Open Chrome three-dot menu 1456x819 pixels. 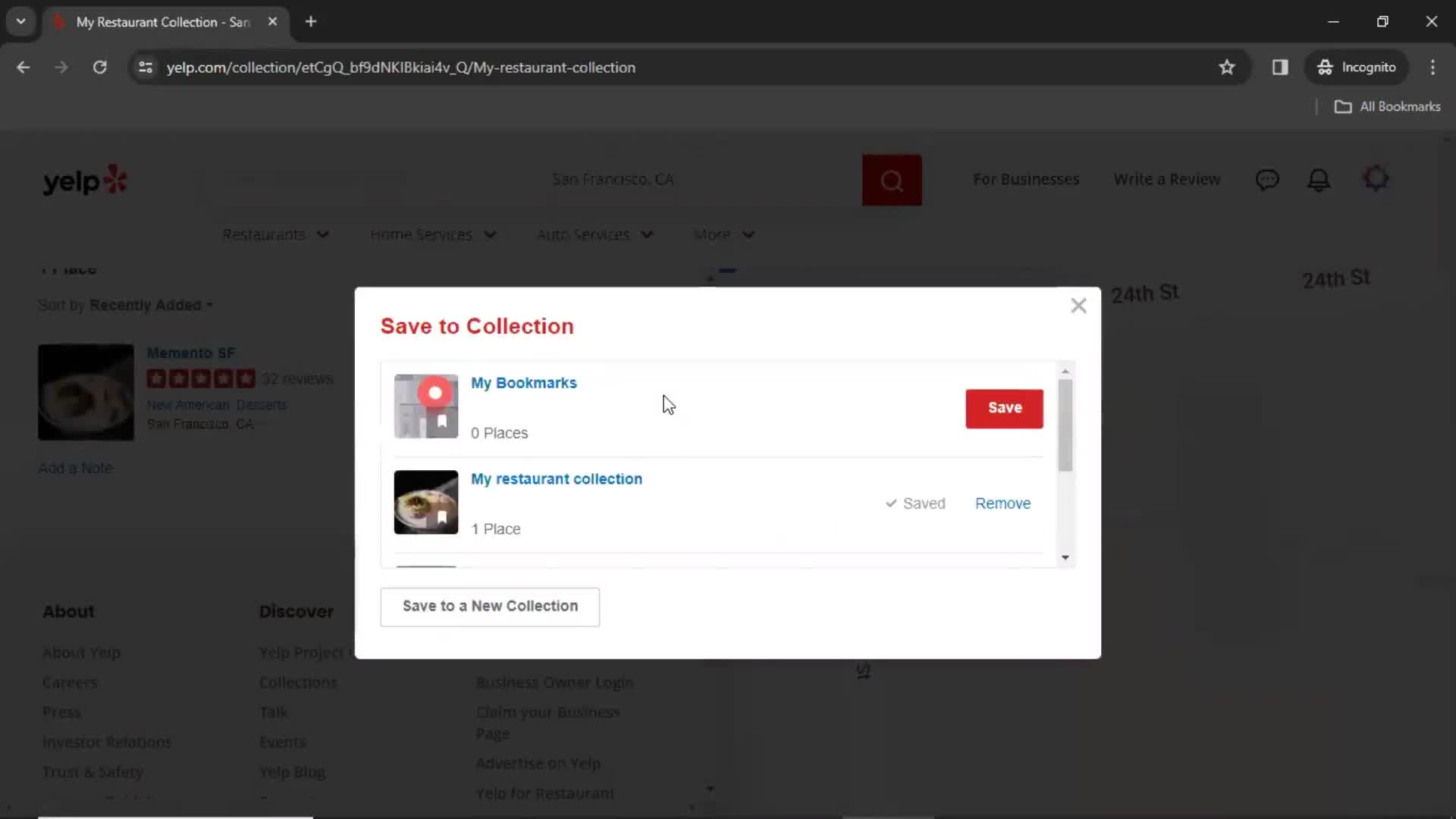coord(1432,67)
